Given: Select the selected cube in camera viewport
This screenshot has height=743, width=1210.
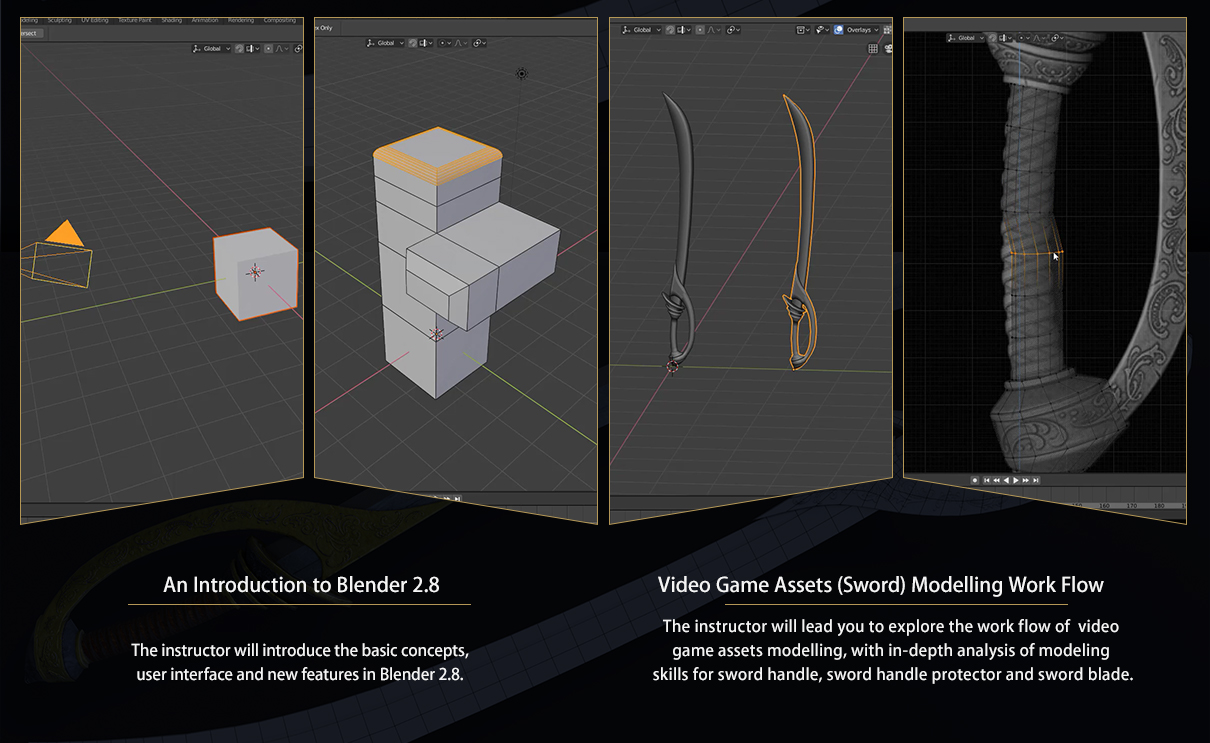Looking at the screenshot, I should click(x=256, y=273).
